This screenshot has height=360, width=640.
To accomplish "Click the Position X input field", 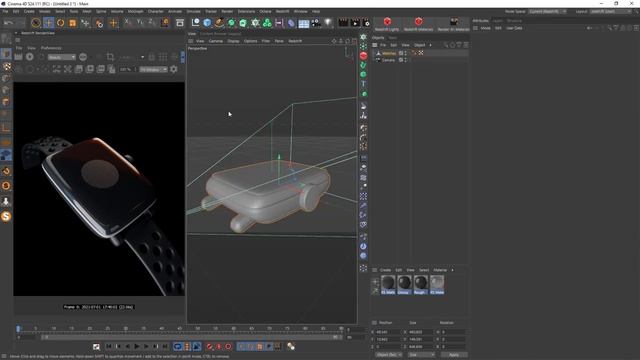I will [x=388, y=332].
